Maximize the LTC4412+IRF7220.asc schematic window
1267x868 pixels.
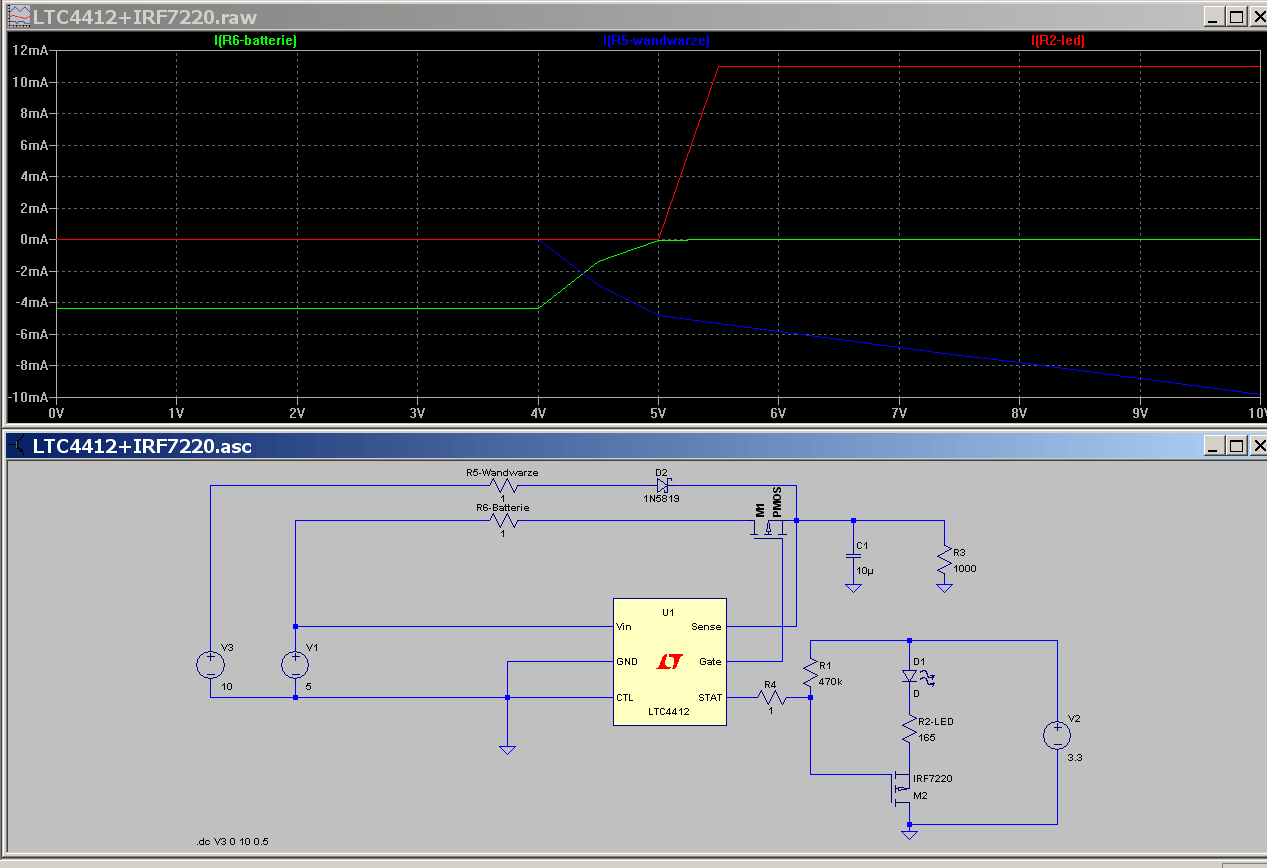1236,446
